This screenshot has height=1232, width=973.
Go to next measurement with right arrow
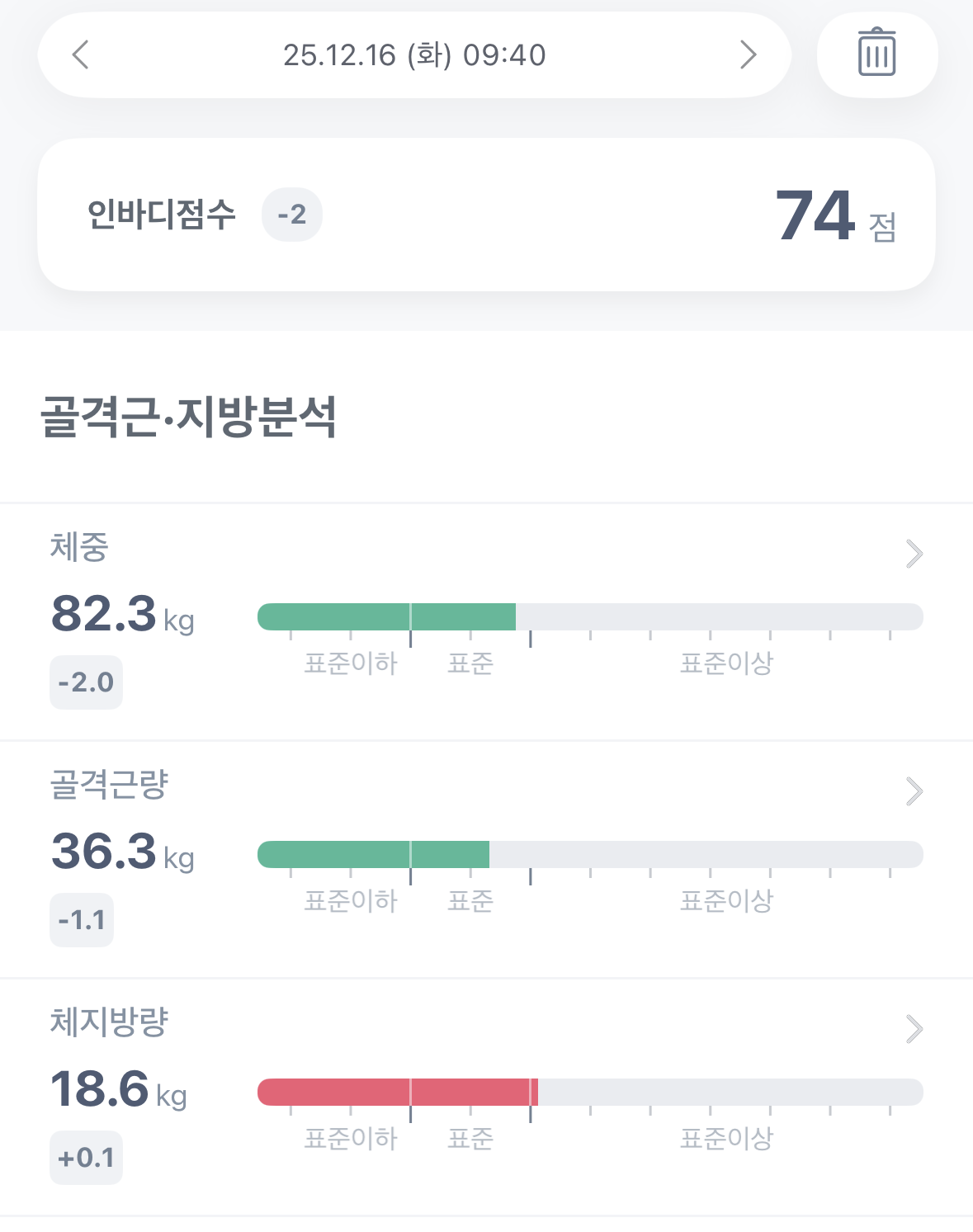tap(748, 55)
